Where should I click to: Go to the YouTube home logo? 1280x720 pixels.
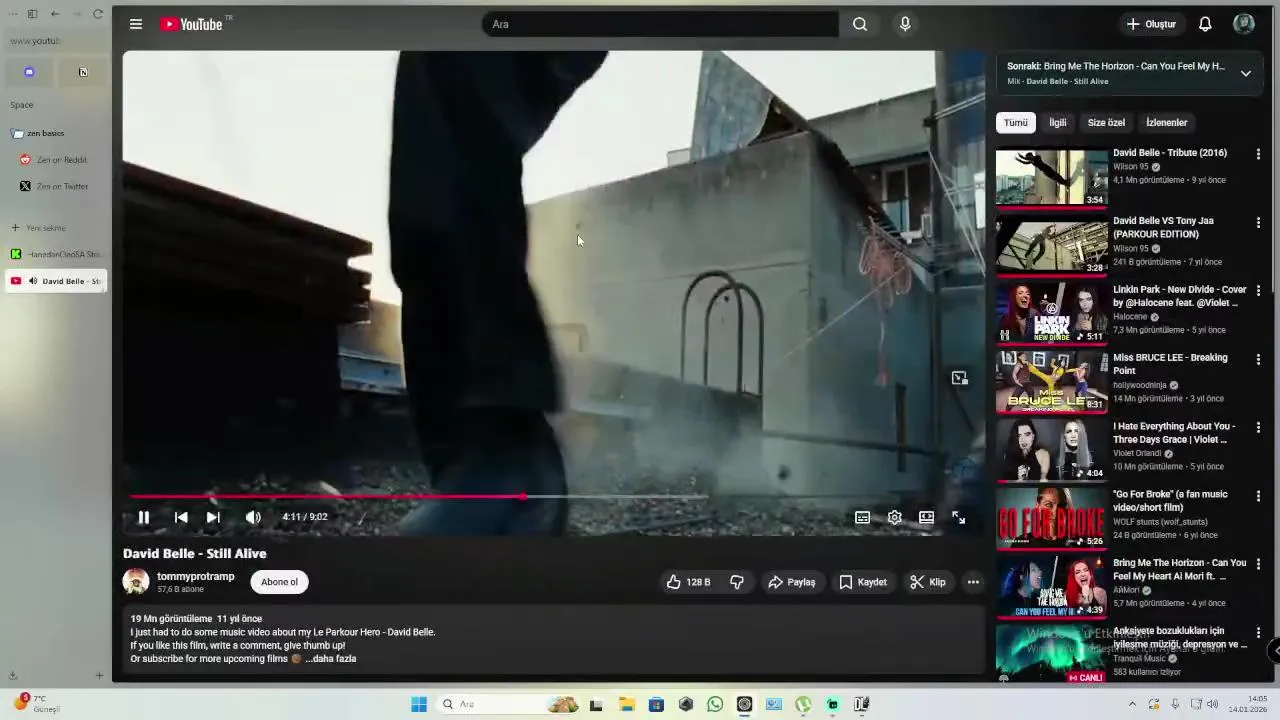tap(192, 24)
